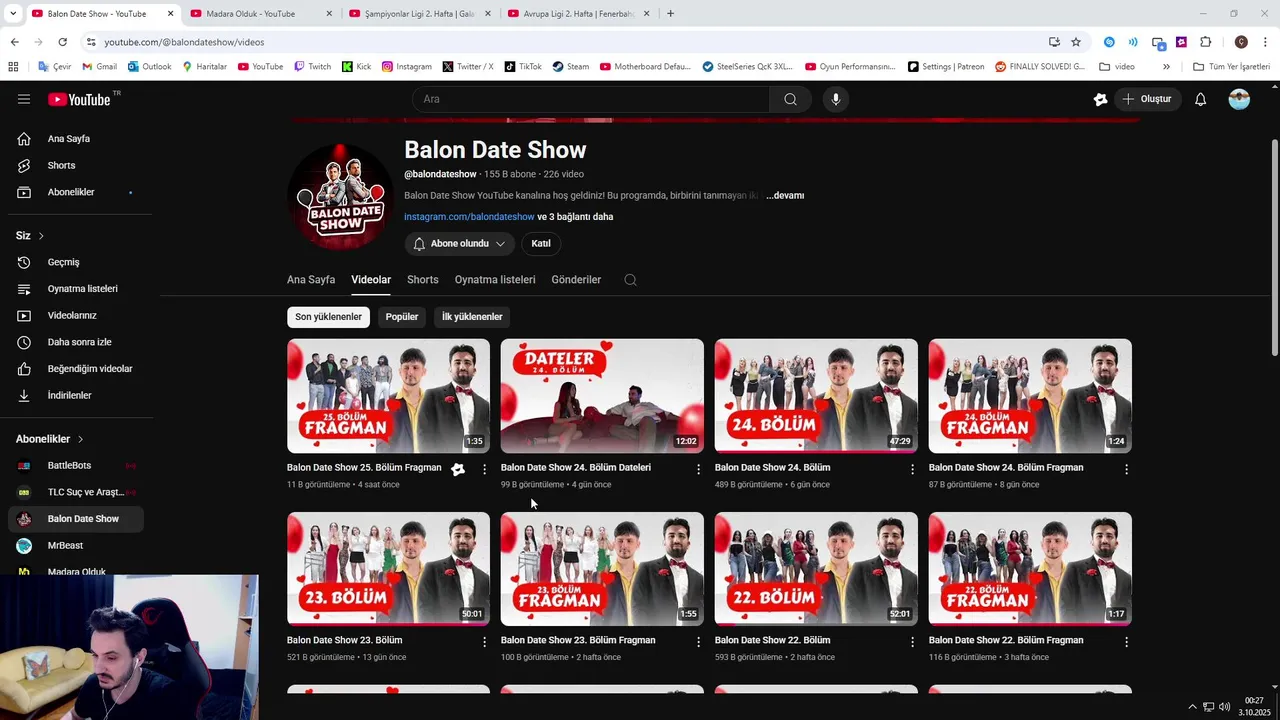Reload the page in Chrome
Screen dimensions: 1280x720
[x=62, y=42]
